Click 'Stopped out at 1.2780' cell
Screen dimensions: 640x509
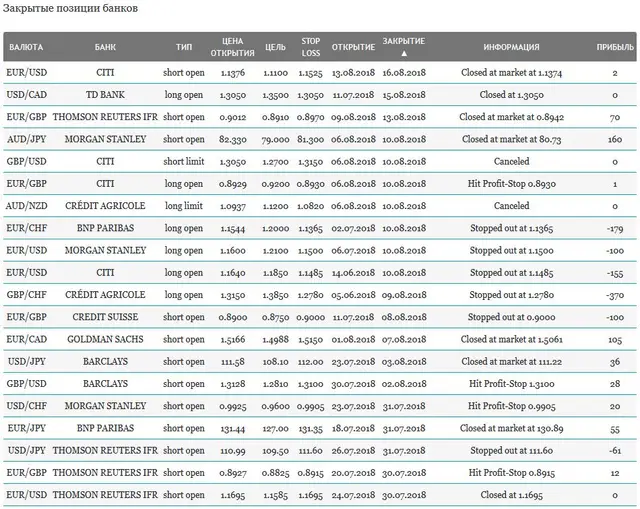coord(511,295)
